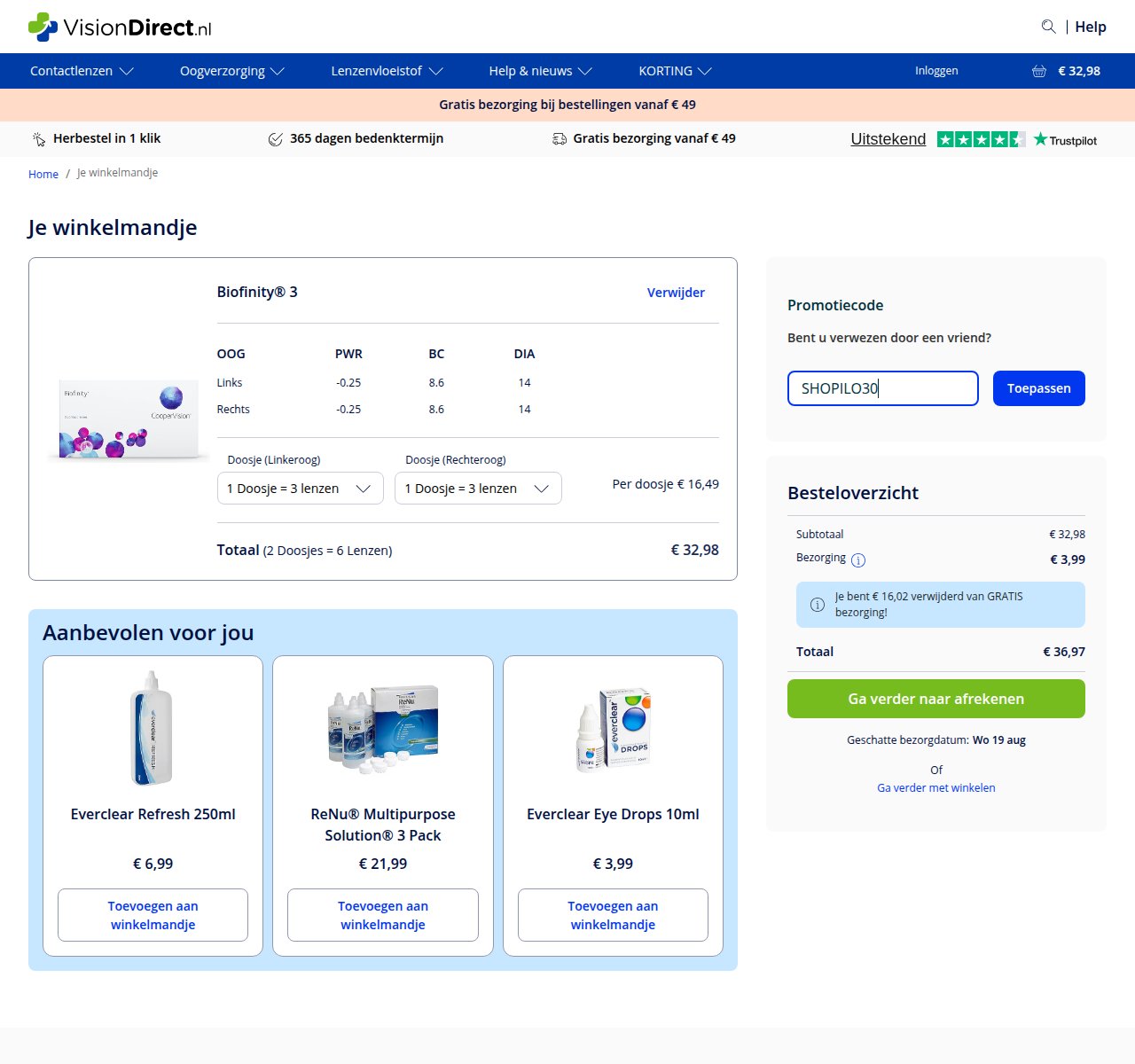Screen dimensions: 1135x1064
Task: Expand the KORTING menu
Action: pyautogui.click(x=675, y=71)
